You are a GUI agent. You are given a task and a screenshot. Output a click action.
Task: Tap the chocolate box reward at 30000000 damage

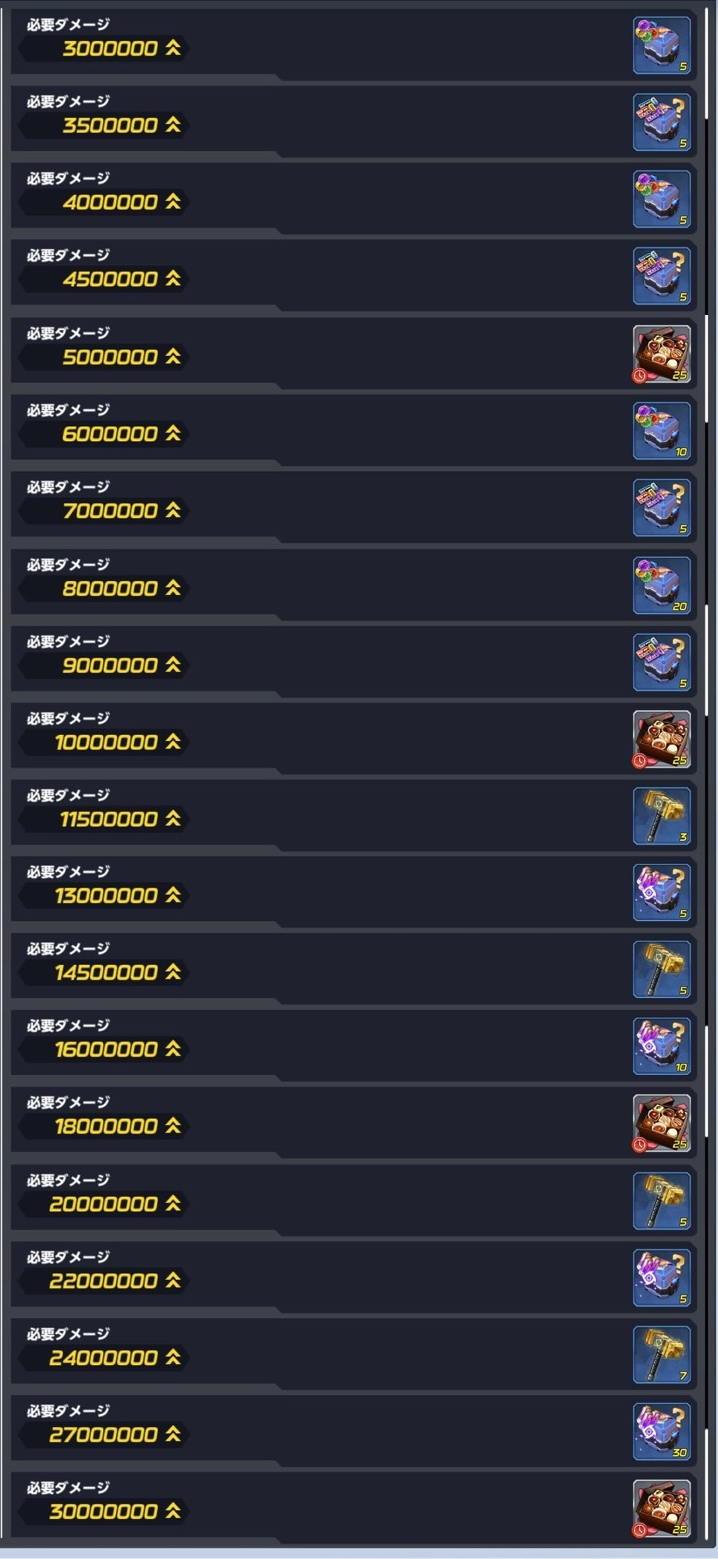(662, 1509)
